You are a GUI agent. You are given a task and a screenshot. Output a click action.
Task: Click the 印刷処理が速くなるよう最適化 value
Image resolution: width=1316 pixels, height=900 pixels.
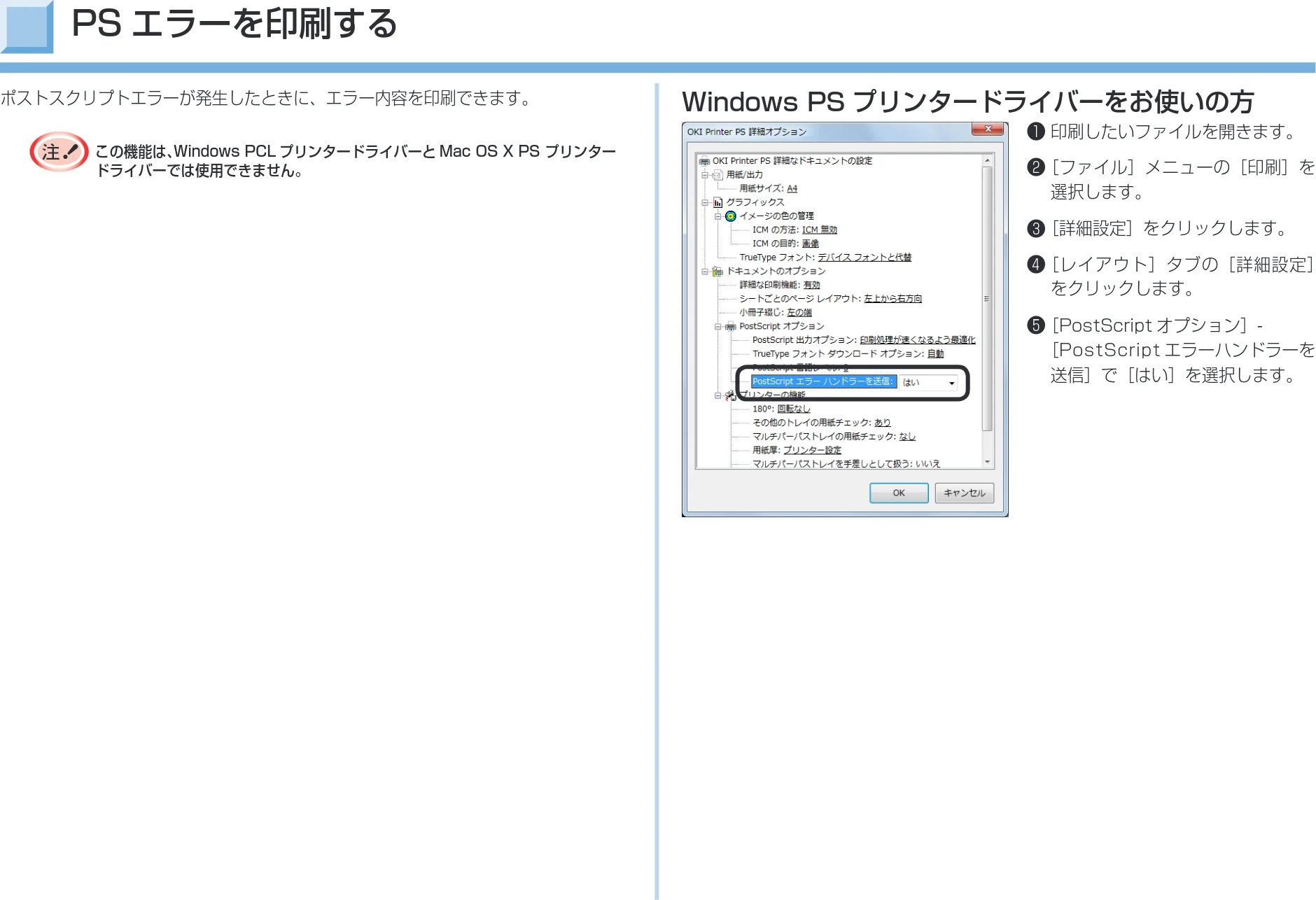918,340
